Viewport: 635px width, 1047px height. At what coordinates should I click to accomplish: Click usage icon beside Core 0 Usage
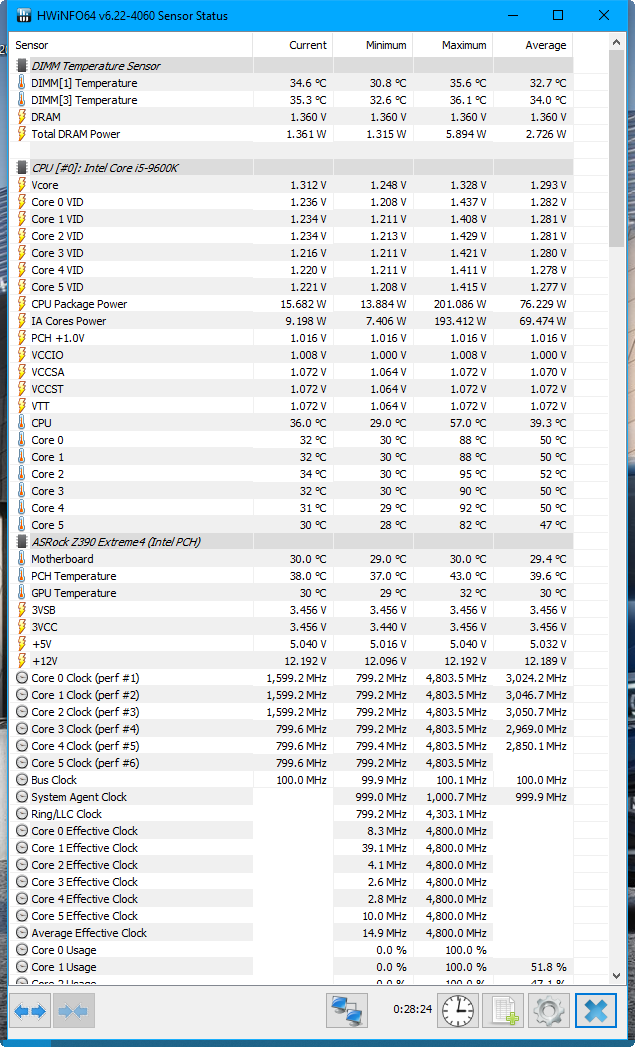22,950
